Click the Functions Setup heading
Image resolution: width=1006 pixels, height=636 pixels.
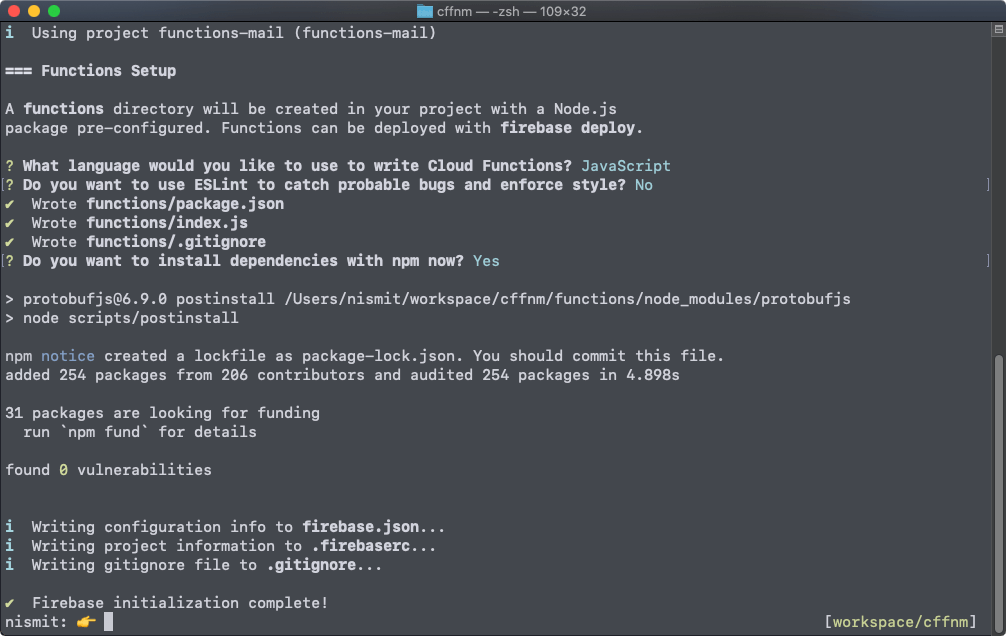(x=108, y=71)
